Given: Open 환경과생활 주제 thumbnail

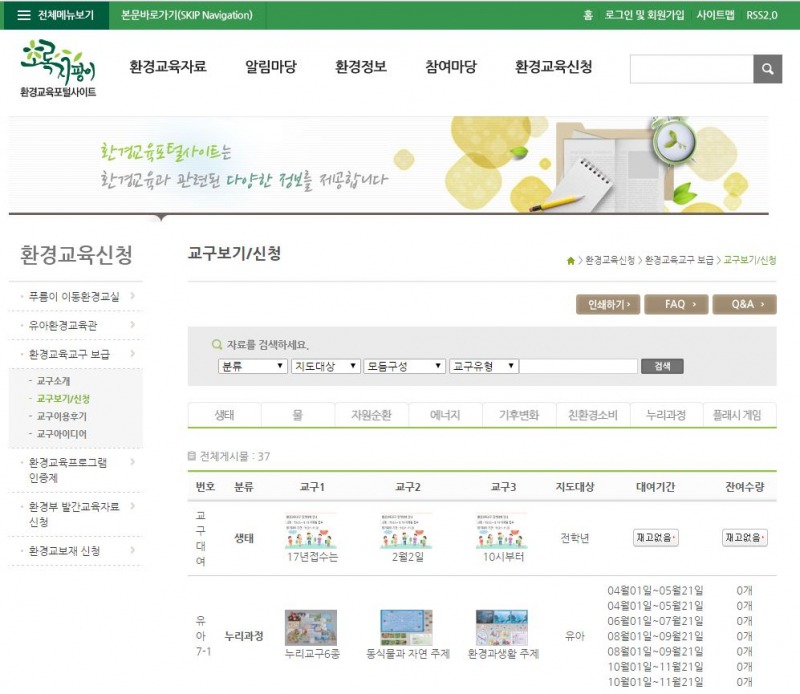Looking at the screenshot, I should (502, 628).
